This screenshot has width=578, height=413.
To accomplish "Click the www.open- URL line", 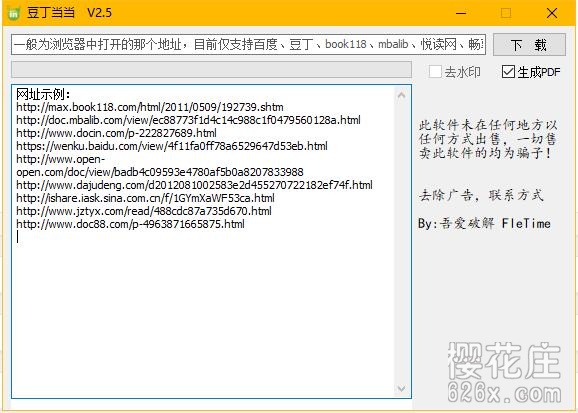I will click(61, 159).
